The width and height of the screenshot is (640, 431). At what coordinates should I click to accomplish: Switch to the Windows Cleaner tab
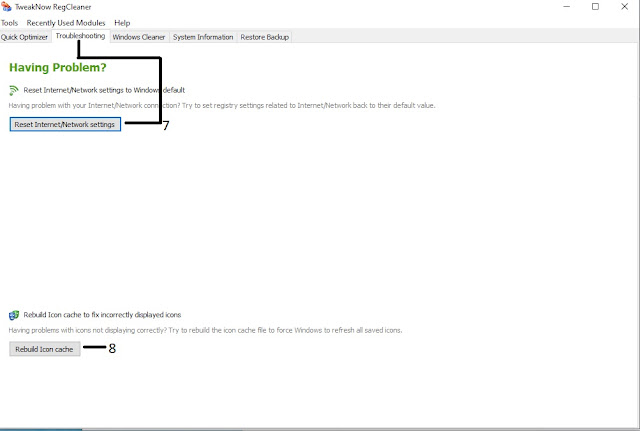(x=139, y=37)
